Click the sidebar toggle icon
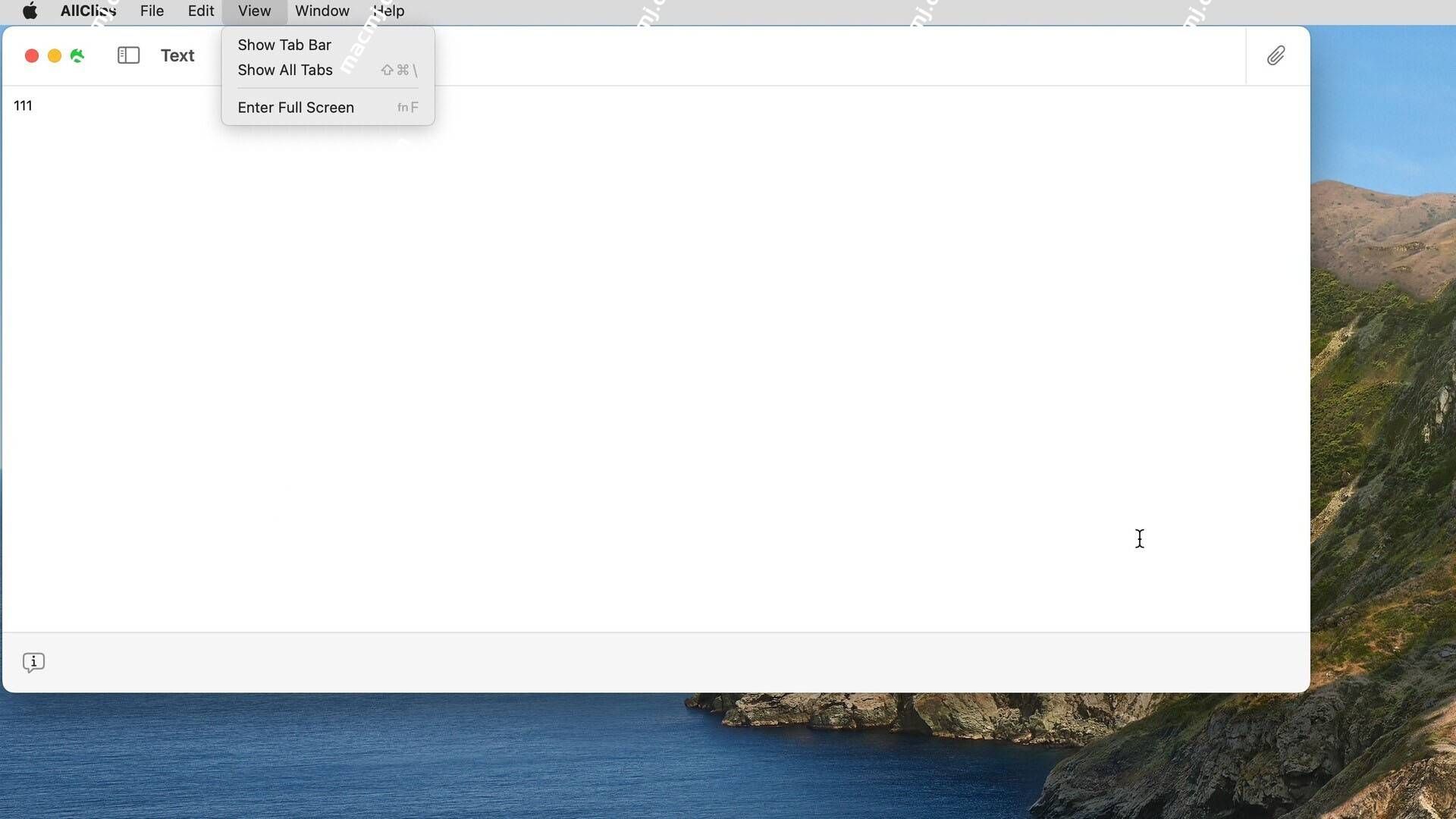Viewport: 1456px width, 819px height. coord(127,56)
